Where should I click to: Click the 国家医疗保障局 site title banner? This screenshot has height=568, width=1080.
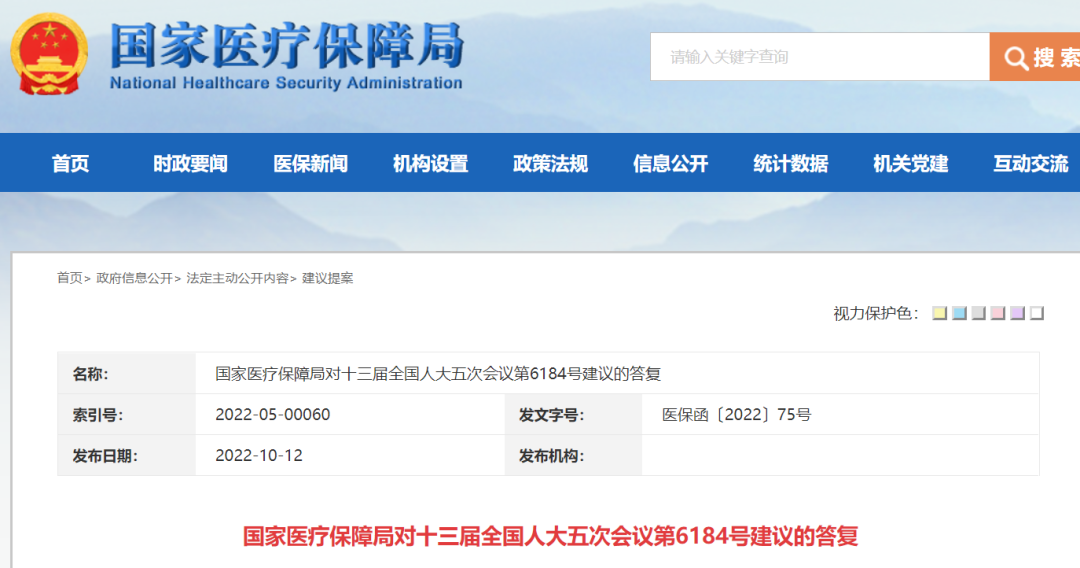coord(287,56)
